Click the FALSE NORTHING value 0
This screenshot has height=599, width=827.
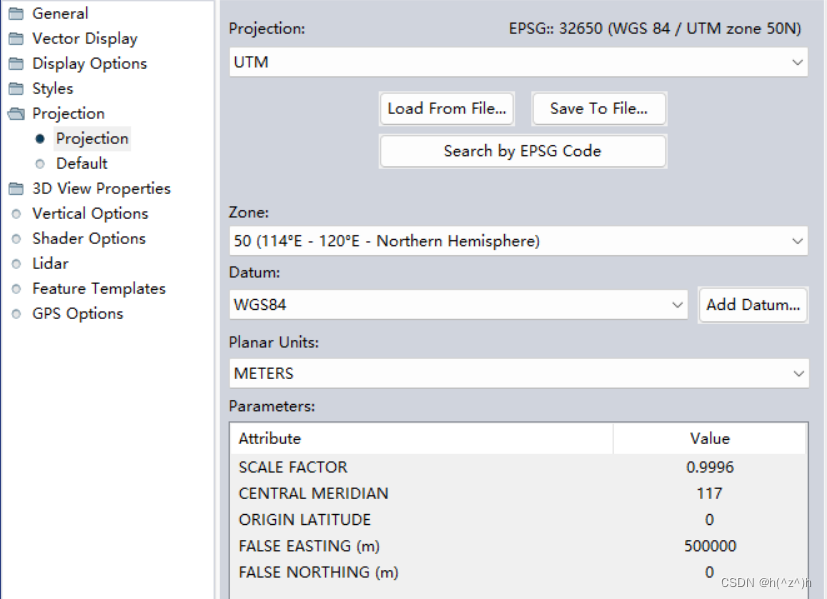(x=710, y=572)
